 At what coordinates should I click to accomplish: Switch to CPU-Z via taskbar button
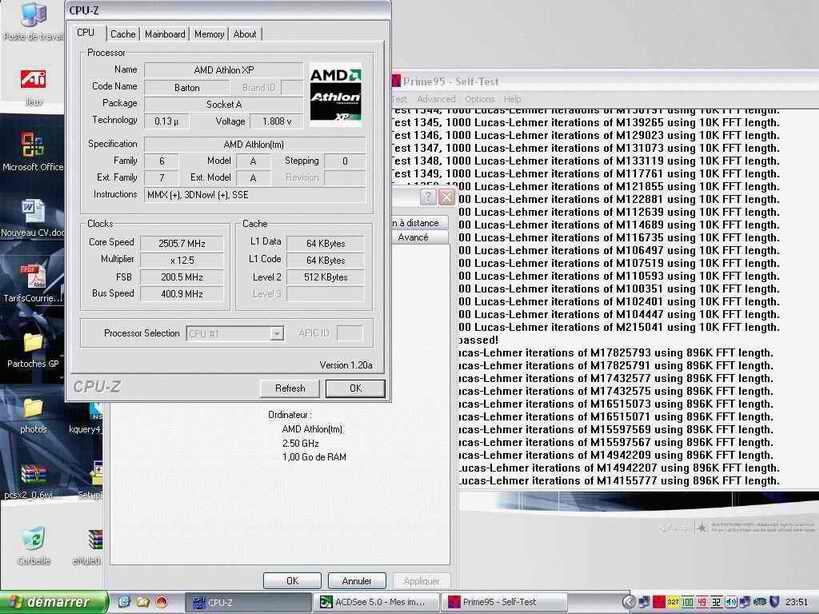(x=249, y=602)
